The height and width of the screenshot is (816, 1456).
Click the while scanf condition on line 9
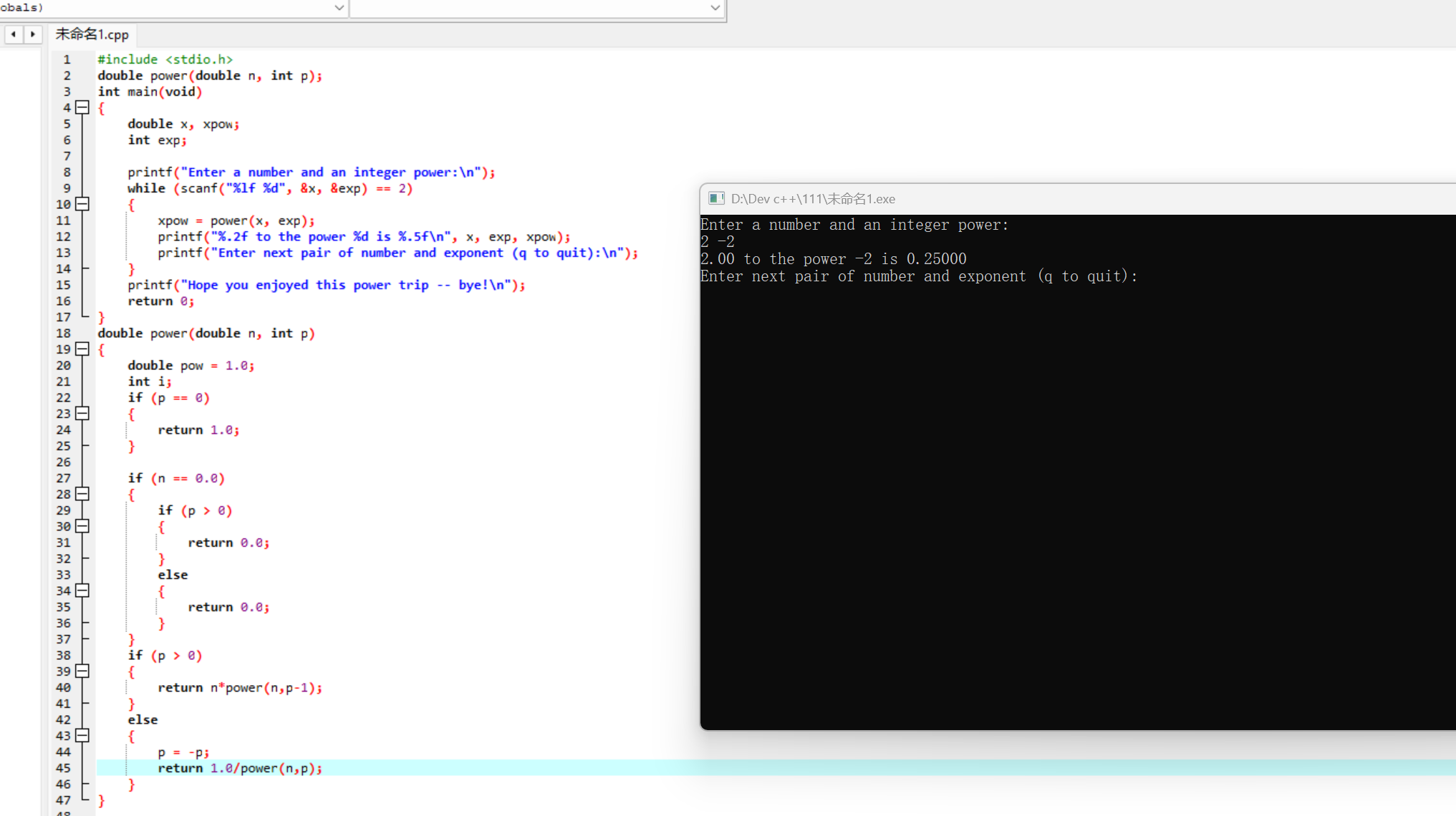coord(270,188)
